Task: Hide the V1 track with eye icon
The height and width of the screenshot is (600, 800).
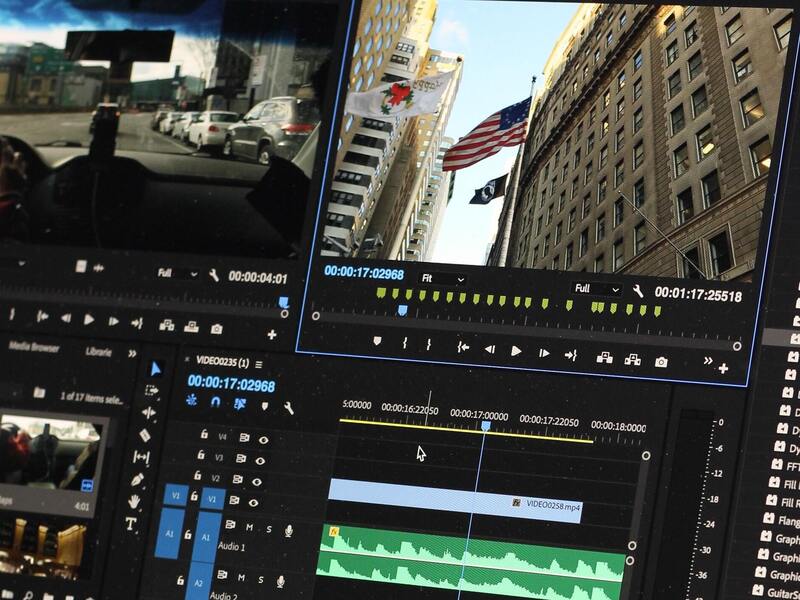Action: pos(254,502)
